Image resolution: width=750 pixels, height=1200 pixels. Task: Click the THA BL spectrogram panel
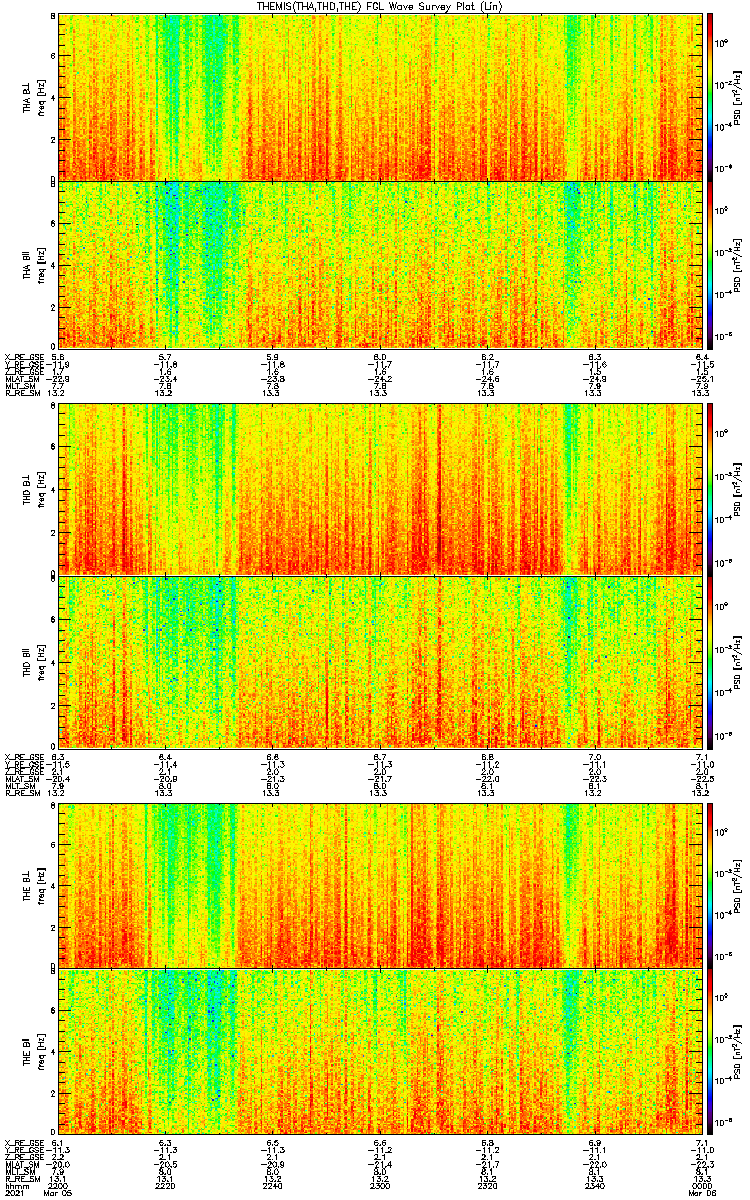(x=379, y=97)
